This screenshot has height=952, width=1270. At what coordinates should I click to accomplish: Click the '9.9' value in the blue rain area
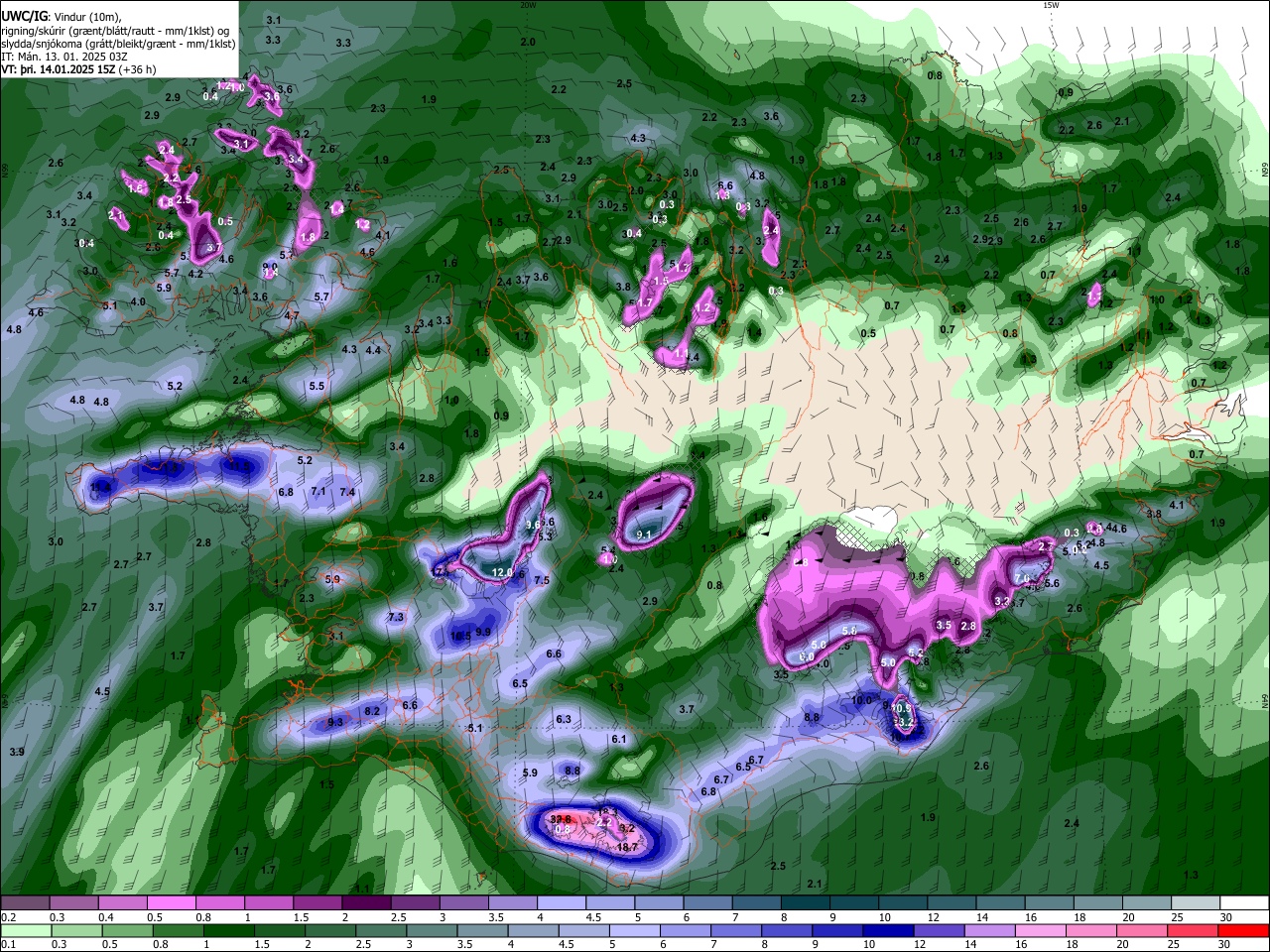(483, 632)
